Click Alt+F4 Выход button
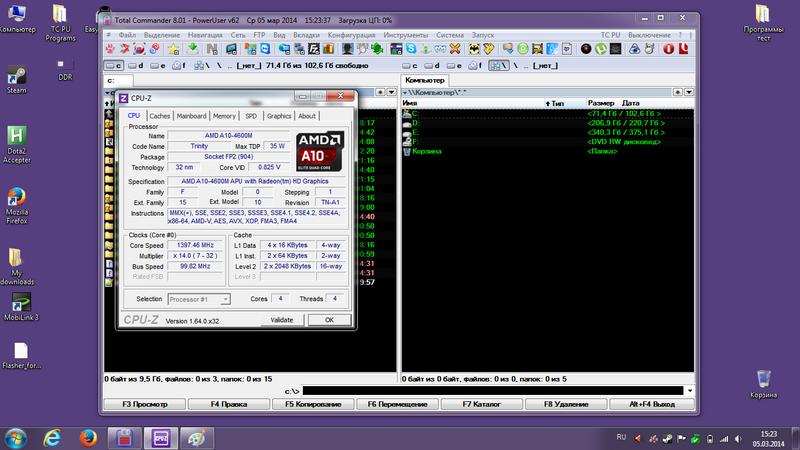 pyautogui.click(x=652, y=404)
